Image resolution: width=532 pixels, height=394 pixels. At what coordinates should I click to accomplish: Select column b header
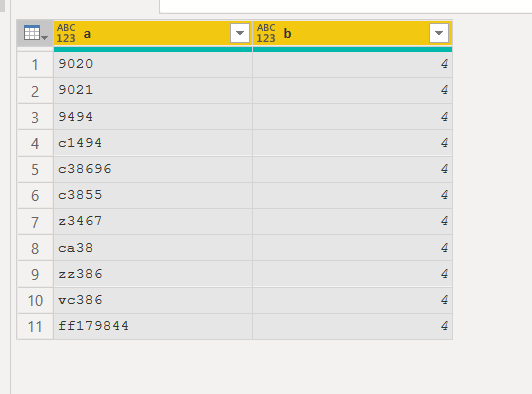[353, 33]
